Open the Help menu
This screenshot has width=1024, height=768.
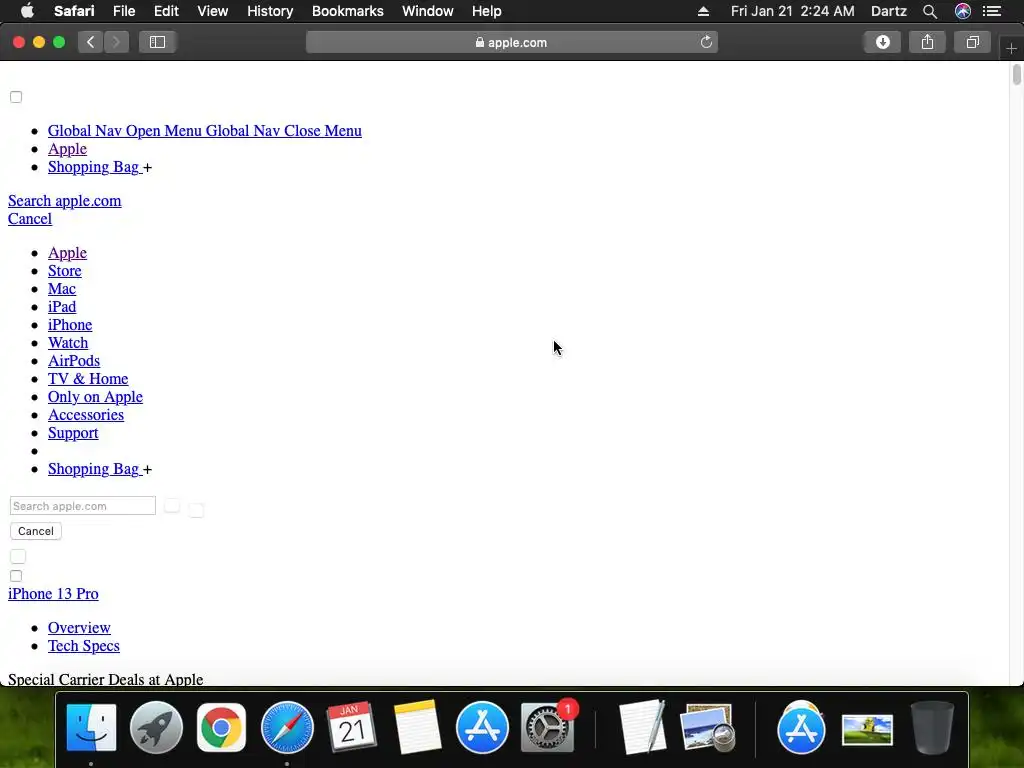[x=487, y=11]
